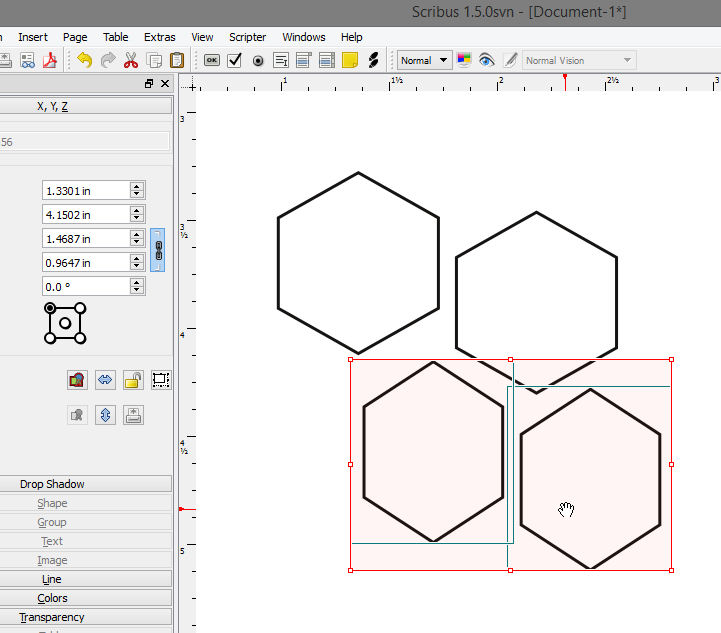721x633 pixels.
Task: Open the Normal image quality dropdown
Action: 425,60
